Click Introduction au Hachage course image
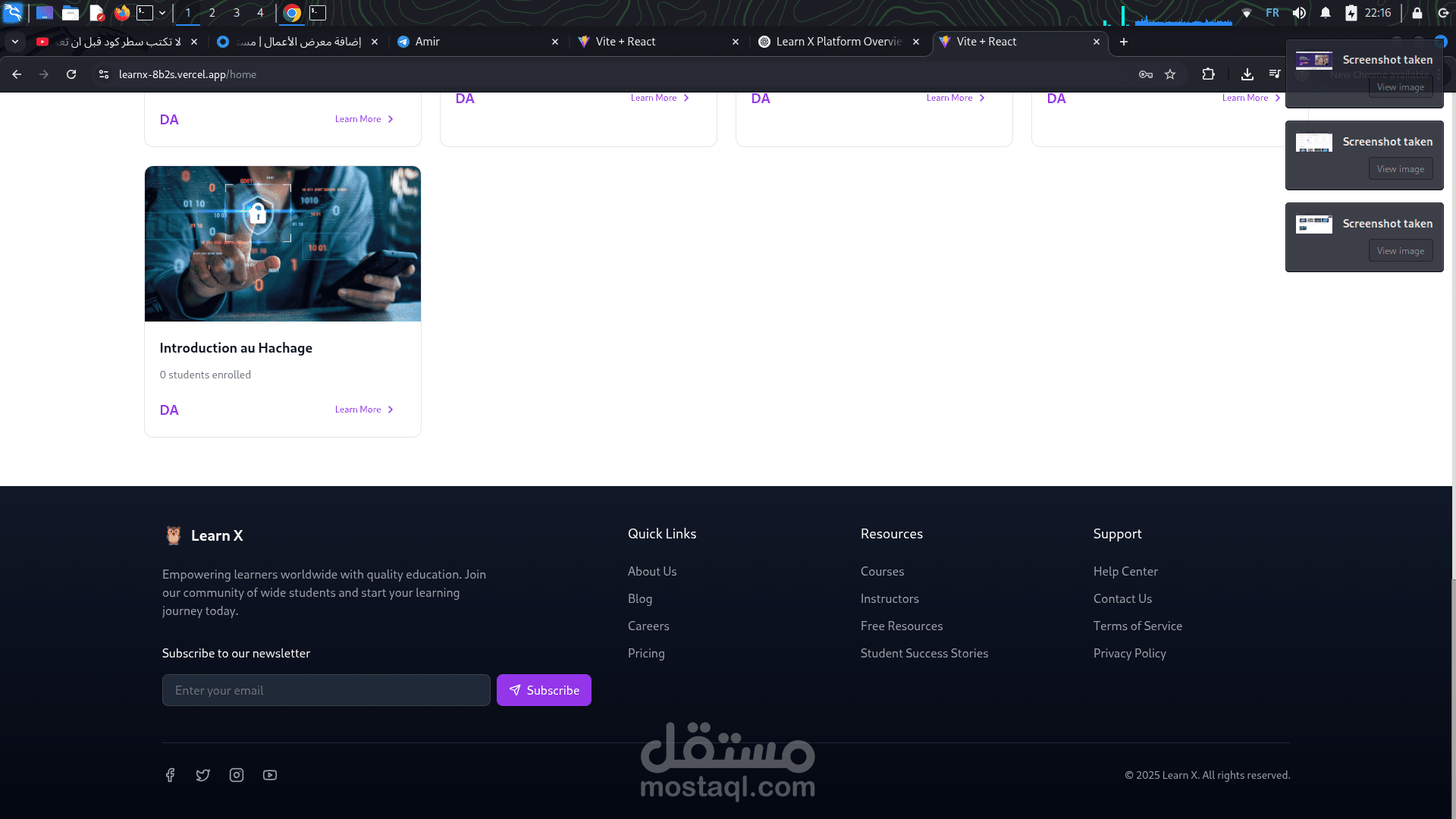The width and height of the screenshot is (1456, 819). point(283,243)
